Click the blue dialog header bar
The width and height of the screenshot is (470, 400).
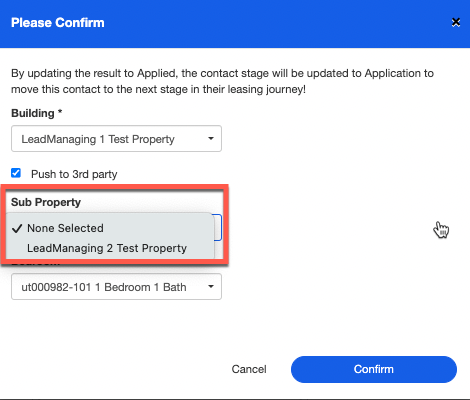pyautogui.click(x=235, y=24)
